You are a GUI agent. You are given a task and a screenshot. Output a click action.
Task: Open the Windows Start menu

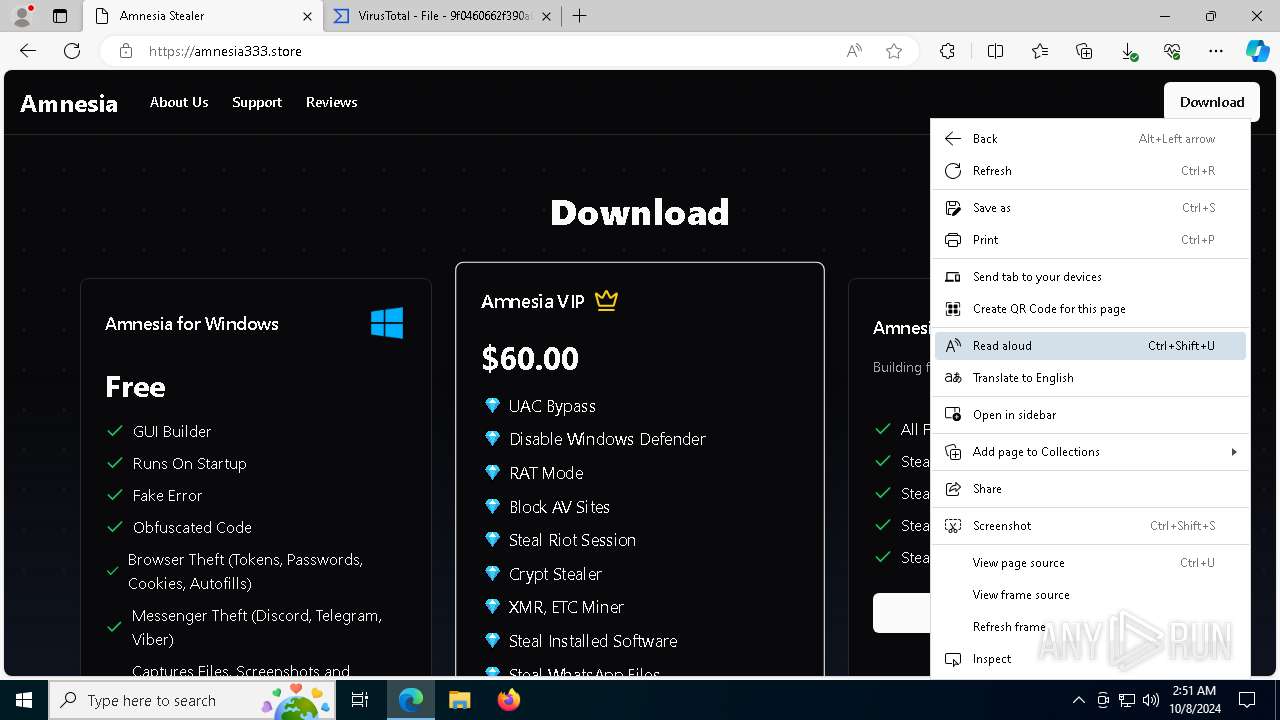24,700
